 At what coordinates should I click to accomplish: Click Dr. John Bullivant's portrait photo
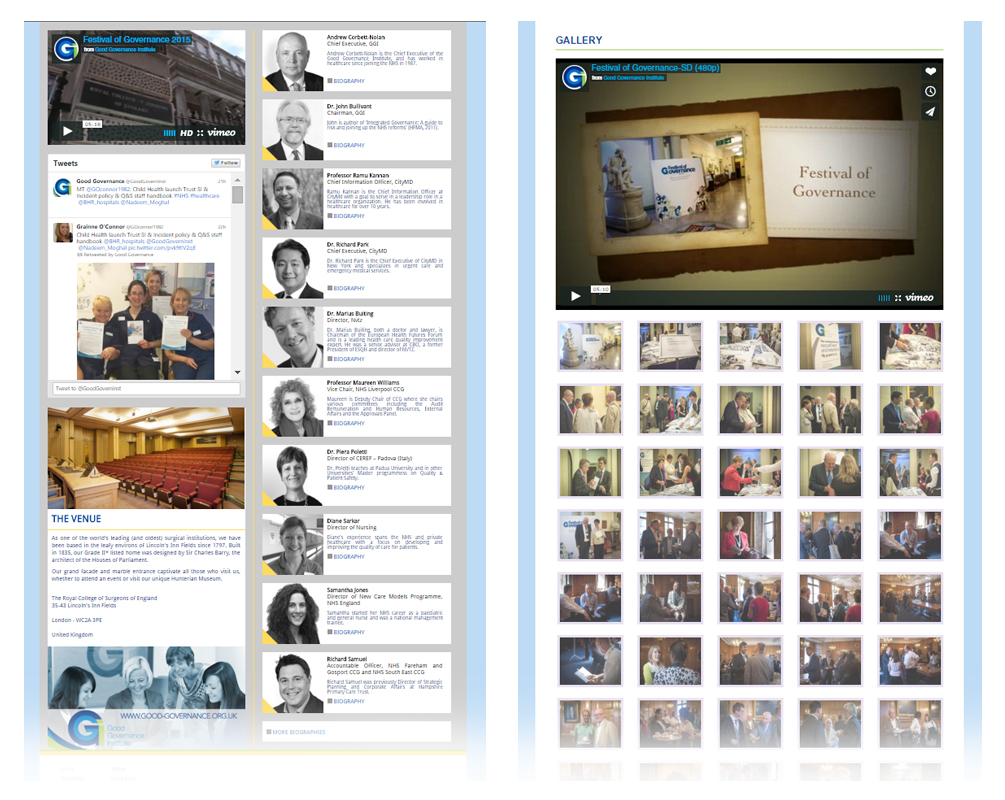click(293, 129)
